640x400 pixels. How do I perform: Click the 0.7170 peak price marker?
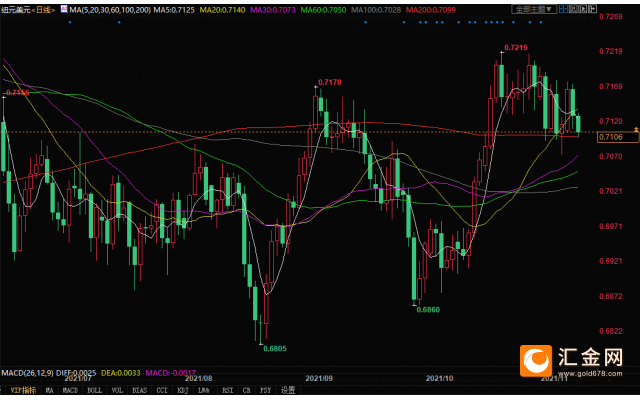[330, 82]
